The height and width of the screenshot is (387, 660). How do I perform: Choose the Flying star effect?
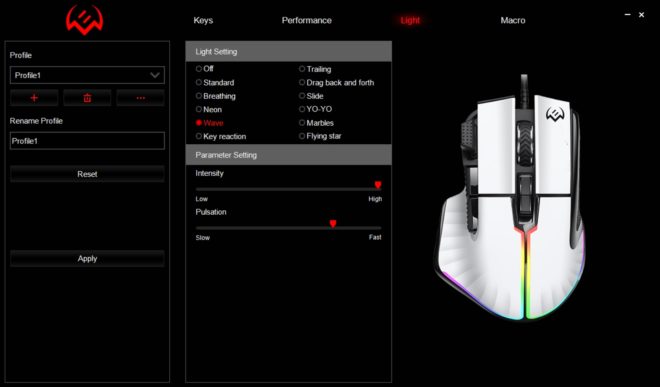click(320, 136)
